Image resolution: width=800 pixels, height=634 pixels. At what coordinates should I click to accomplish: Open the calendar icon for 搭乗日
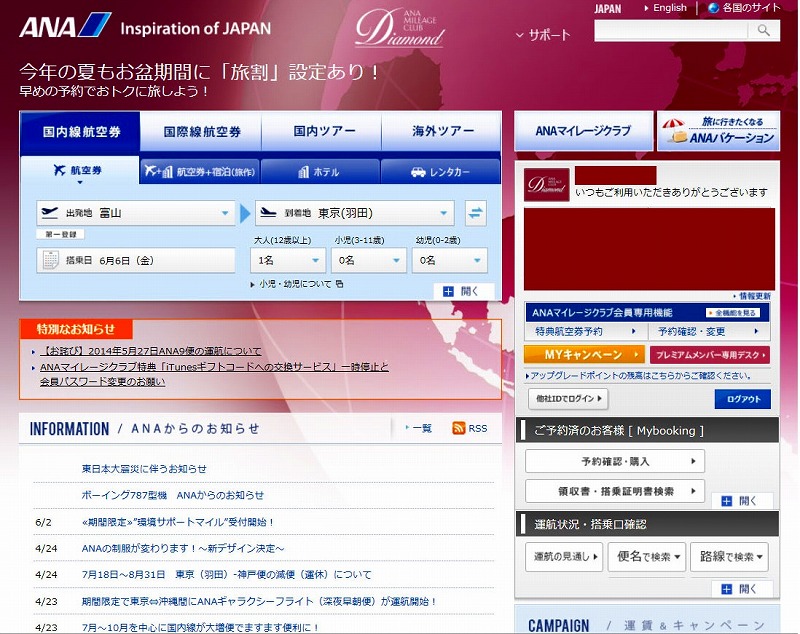[50, 260]
